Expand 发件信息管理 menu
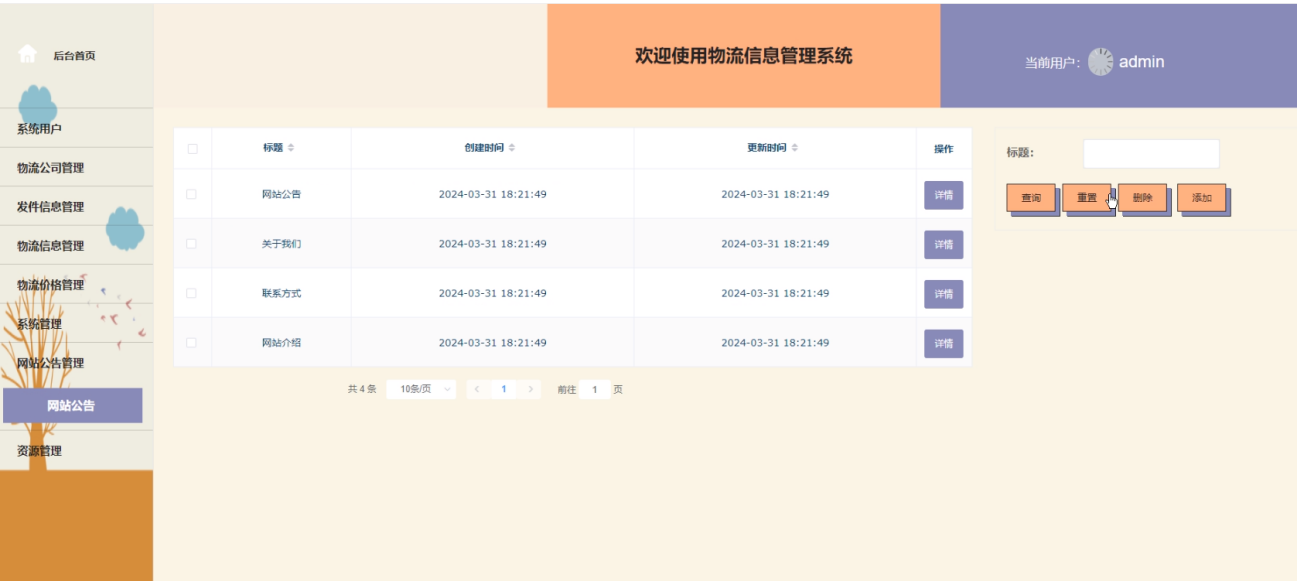Viewport: 1297px width, 581px height. (76, 207)
